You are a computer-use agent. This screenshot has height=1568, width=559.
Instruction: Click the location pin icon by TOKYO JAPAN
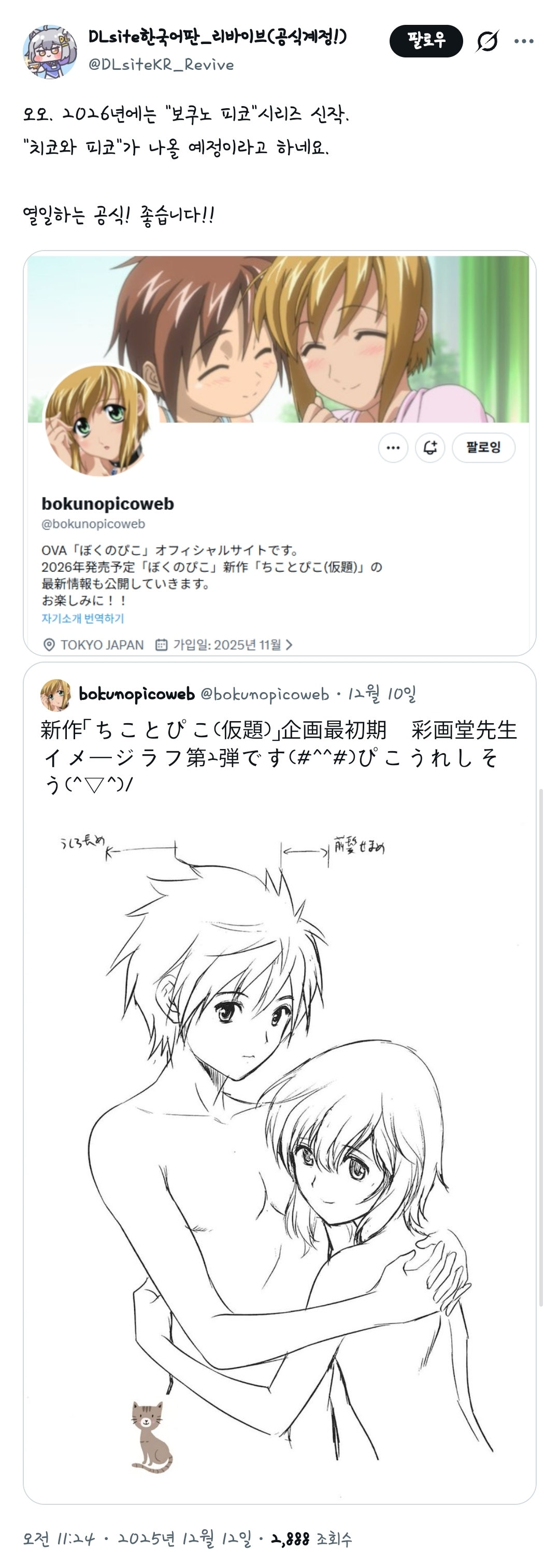[49, 644]
